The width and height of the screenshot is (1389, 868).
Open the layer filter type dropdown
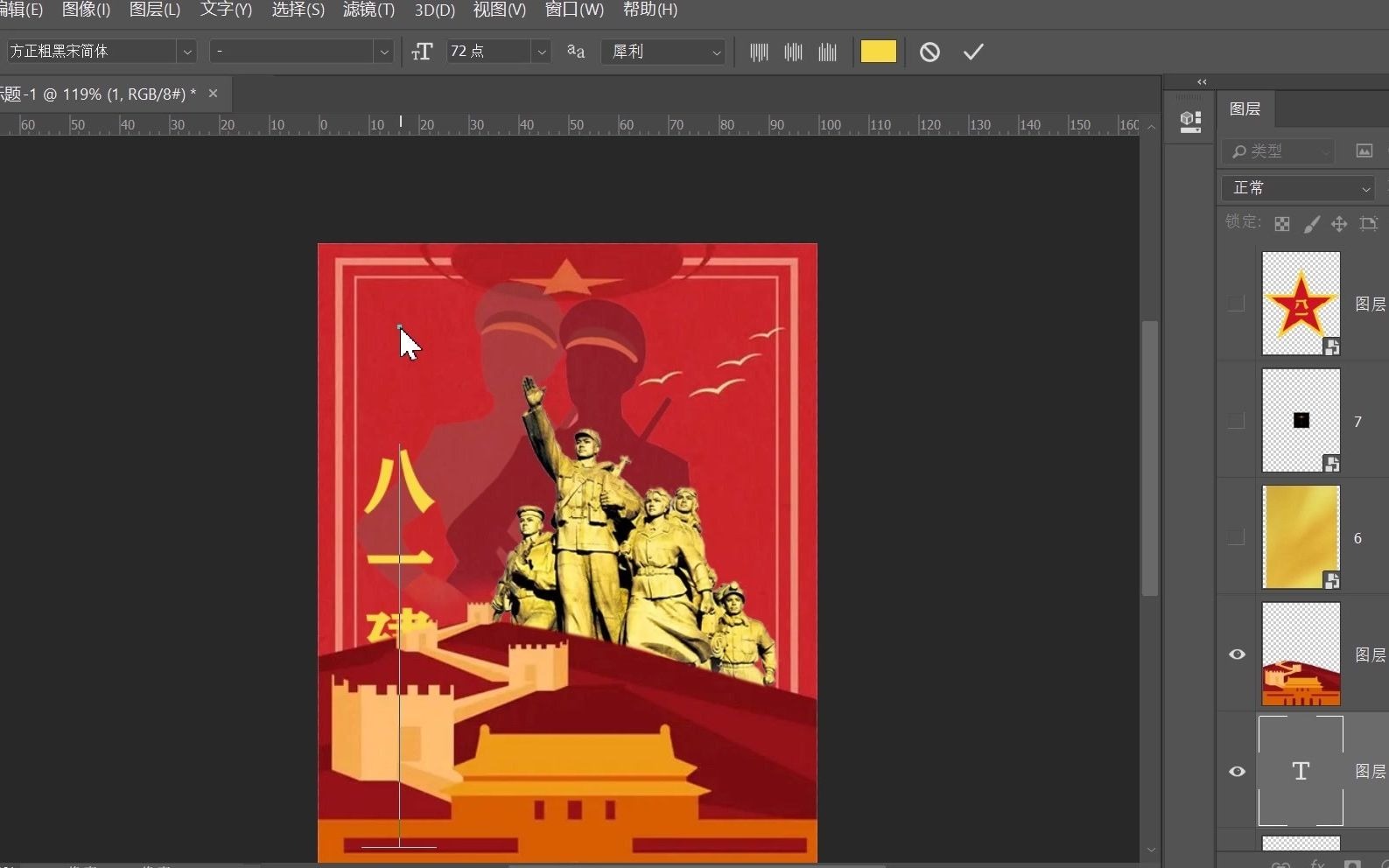tap(1278, 151)
